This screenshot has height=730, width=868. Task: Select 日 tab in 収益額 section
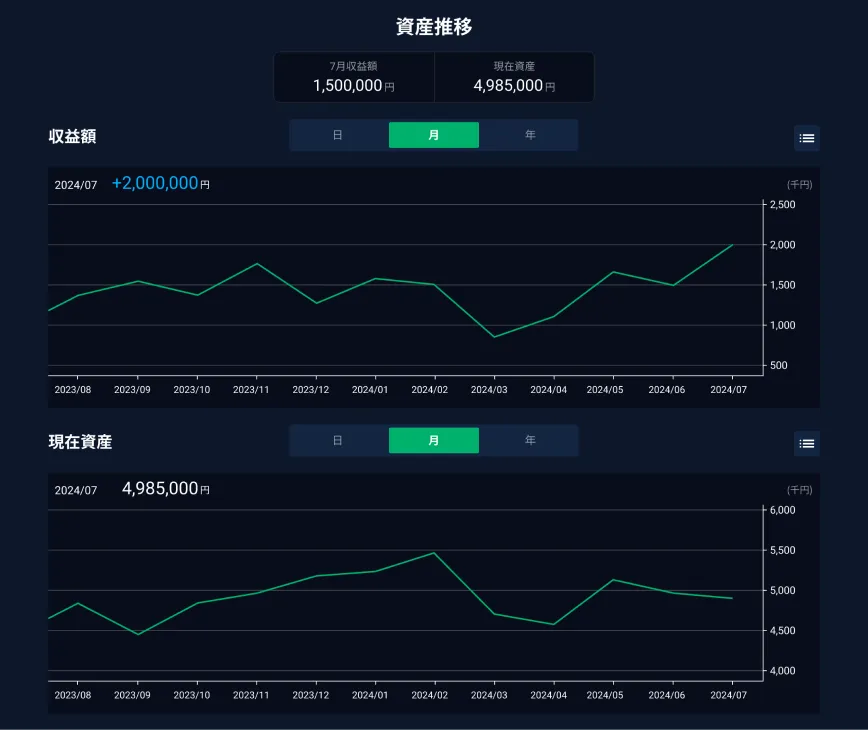point(338,135)
